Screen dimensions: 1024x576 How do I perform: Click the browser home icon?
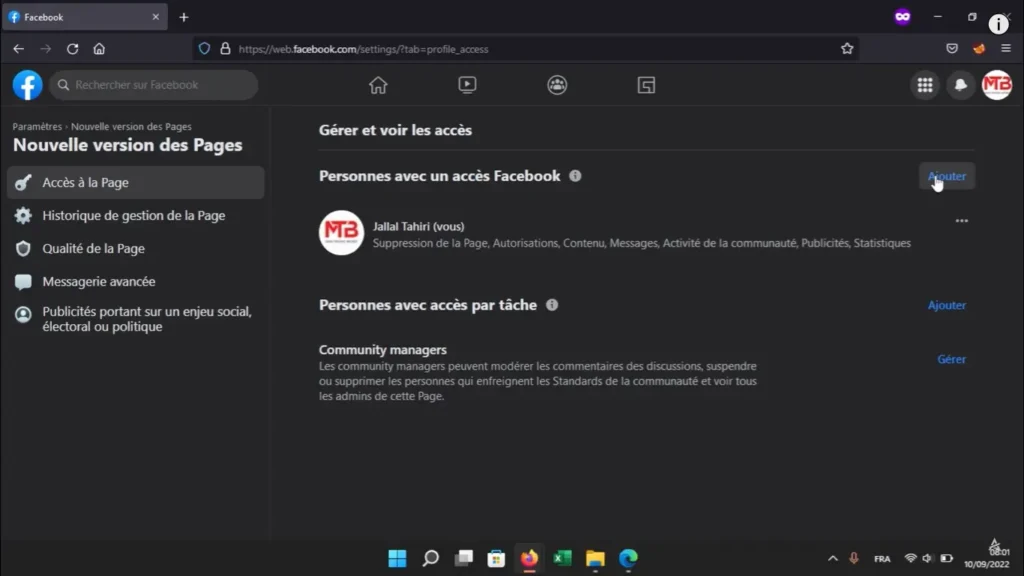99,49
